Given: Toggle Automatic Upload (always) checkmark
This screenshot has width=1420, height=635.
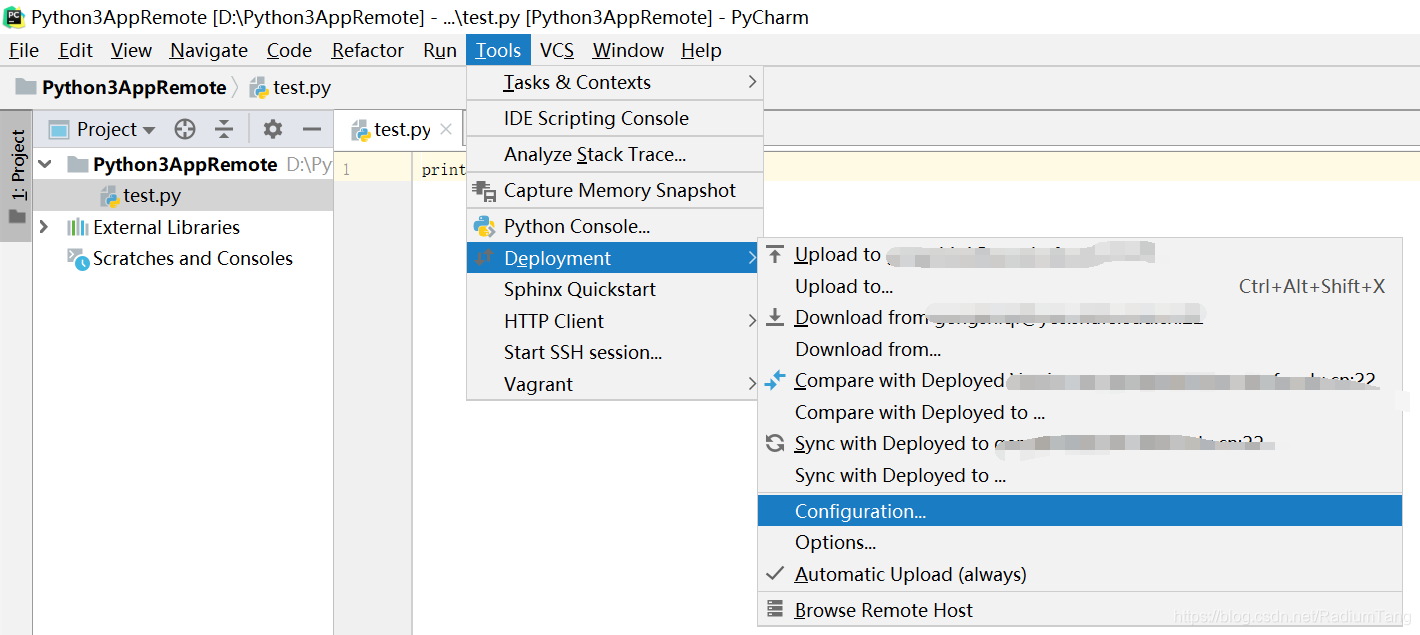Looking at the screenshot, I should [x=775, y=574].
